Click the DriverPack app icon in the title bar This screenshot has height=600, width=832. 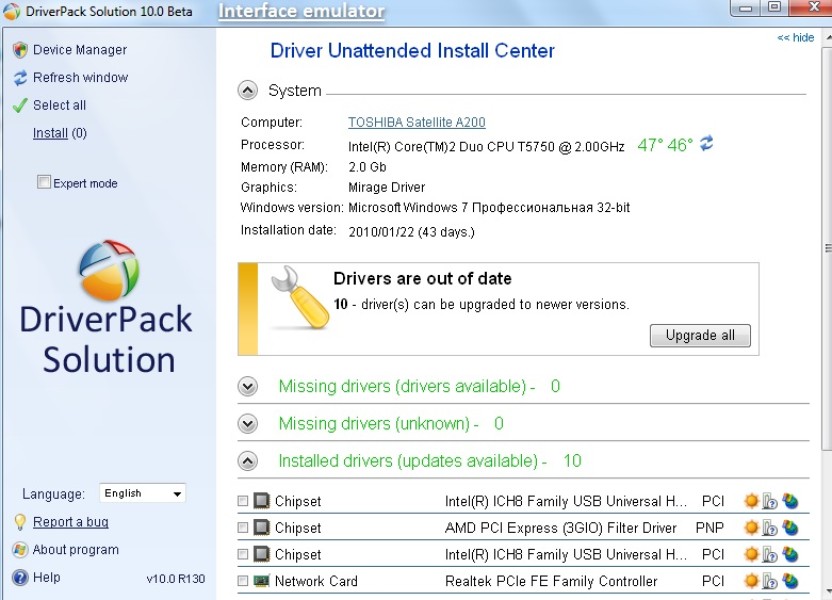pos(11,11)
